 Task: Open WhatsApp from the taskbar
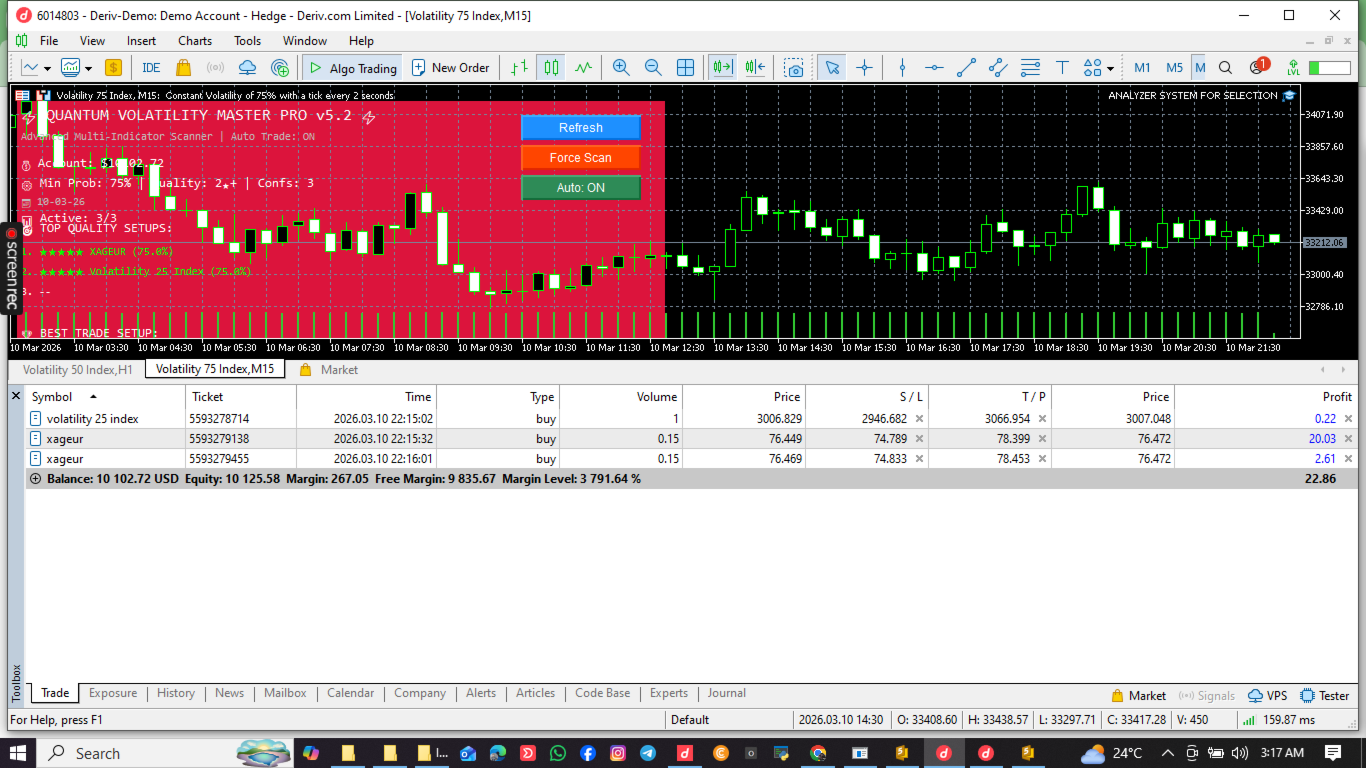coord(557,753)
